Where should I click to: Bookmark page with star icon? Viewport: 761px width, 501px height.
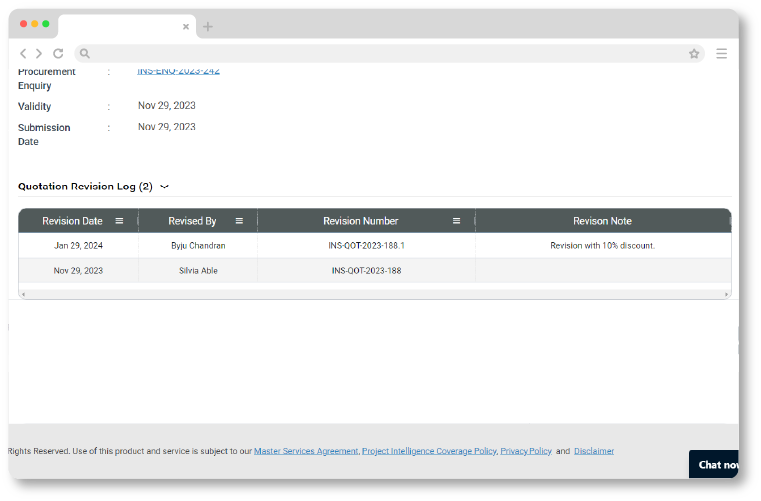[694, 54]
